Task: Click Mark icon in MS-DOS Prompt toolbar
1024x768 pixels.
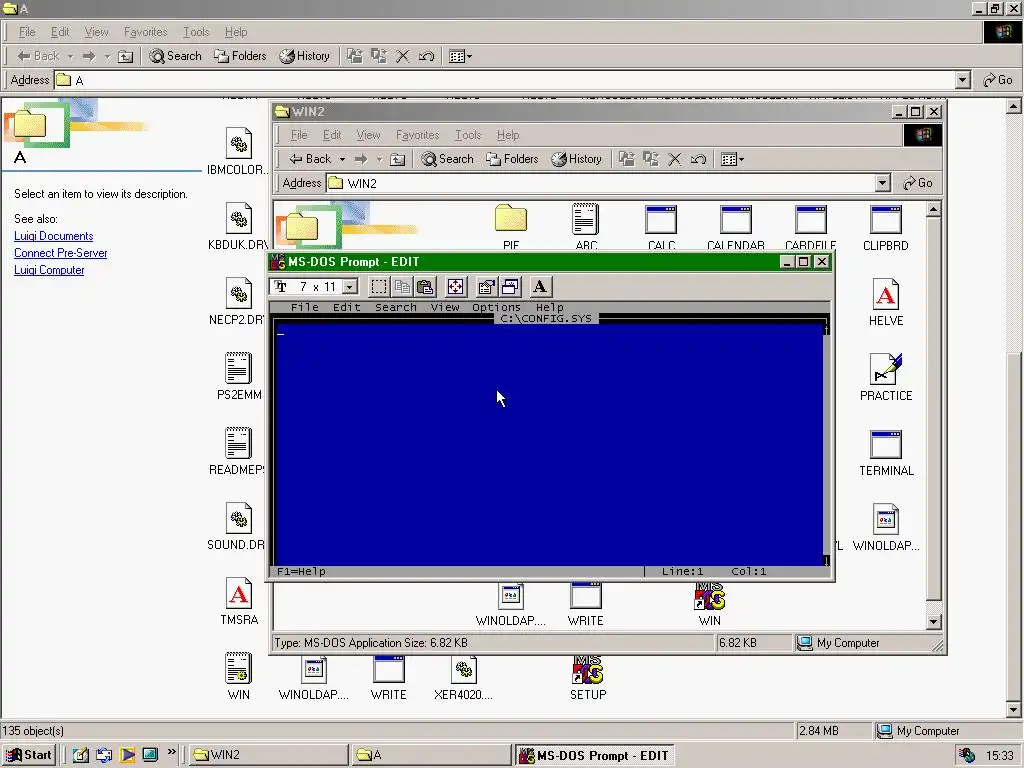Action: (379, 287)
